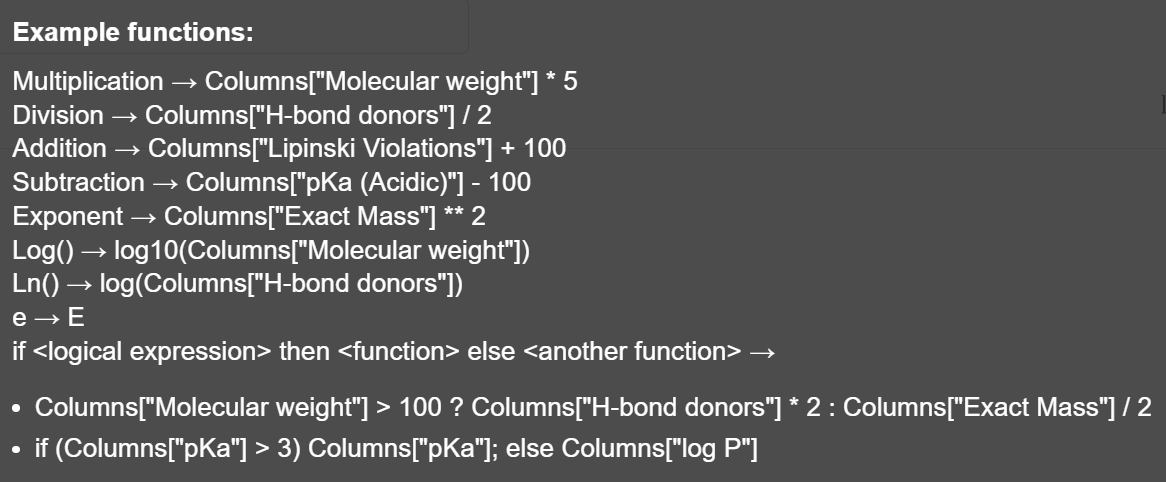Select the word 'Multiplication' in the examples
The width and height of the screenshot is (1166, 482).
coord(88,81)
